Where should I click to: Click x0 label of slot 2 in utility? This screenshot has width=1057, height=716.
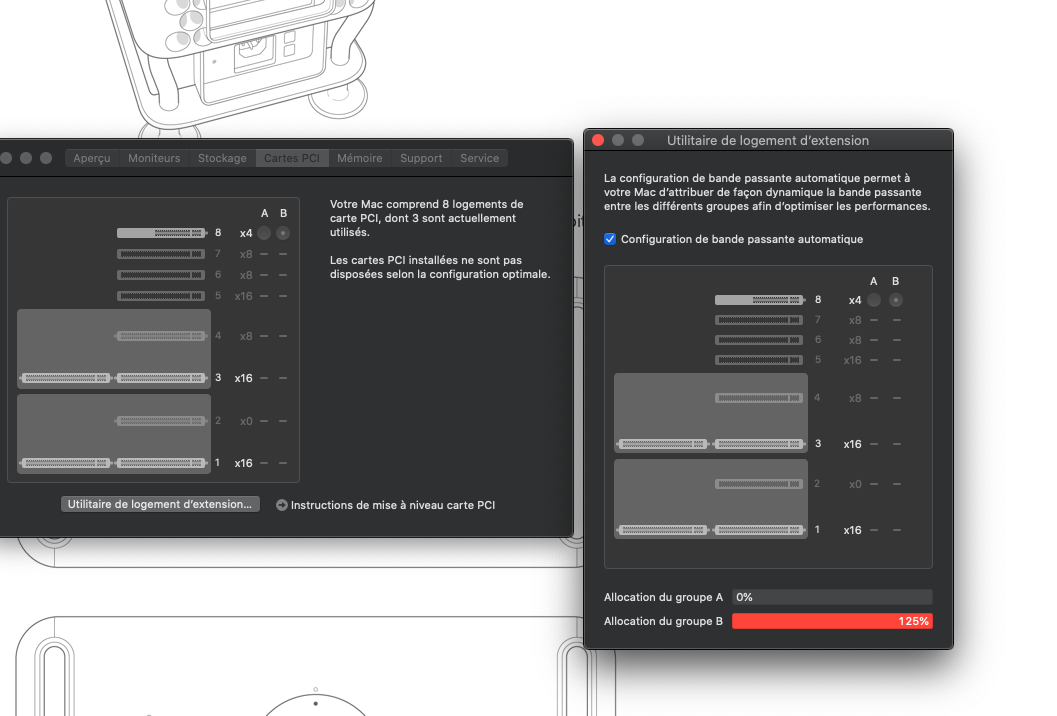click(855, 484)
